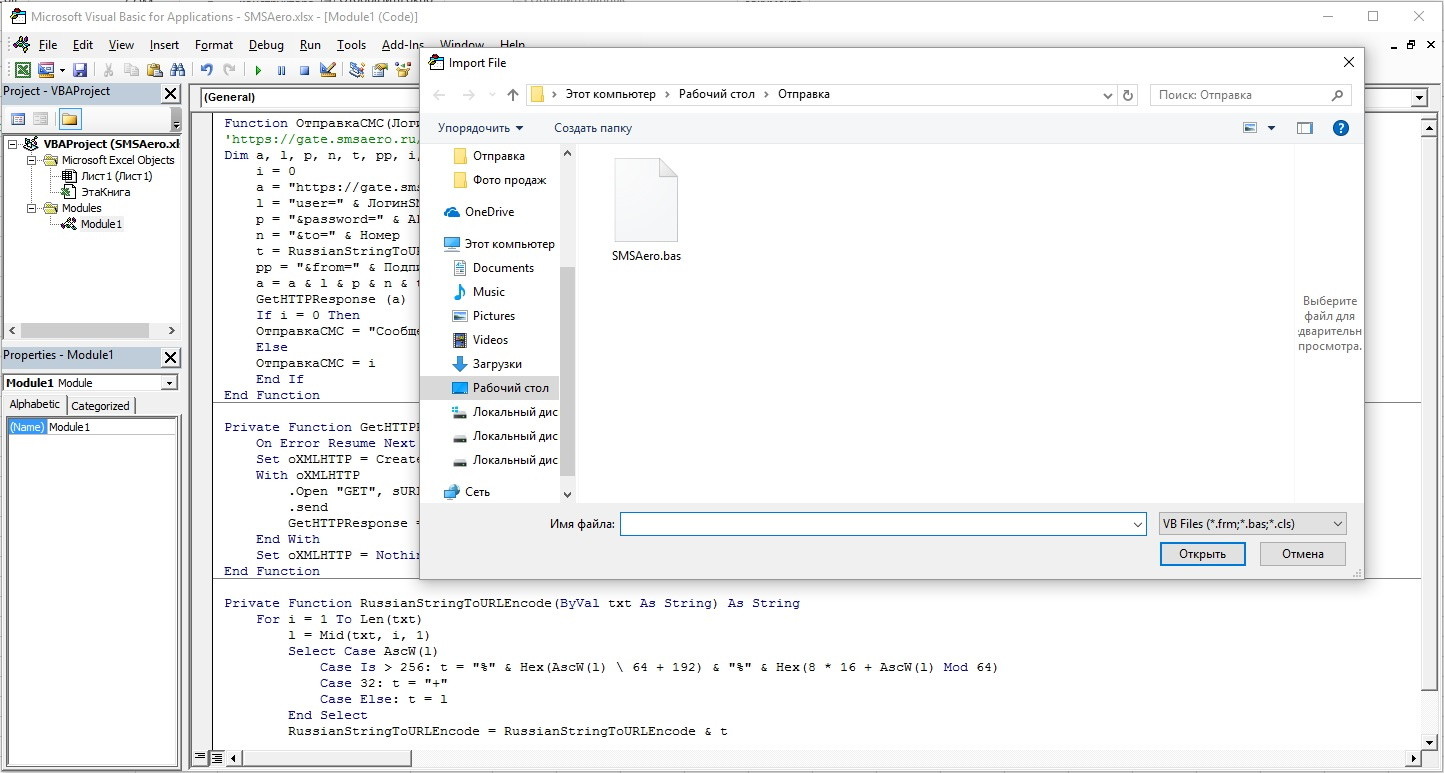Viewport: 1444px width, 773px height.
Task: Open Properties Window toolbar icon
Action: (x=380, y=70)
